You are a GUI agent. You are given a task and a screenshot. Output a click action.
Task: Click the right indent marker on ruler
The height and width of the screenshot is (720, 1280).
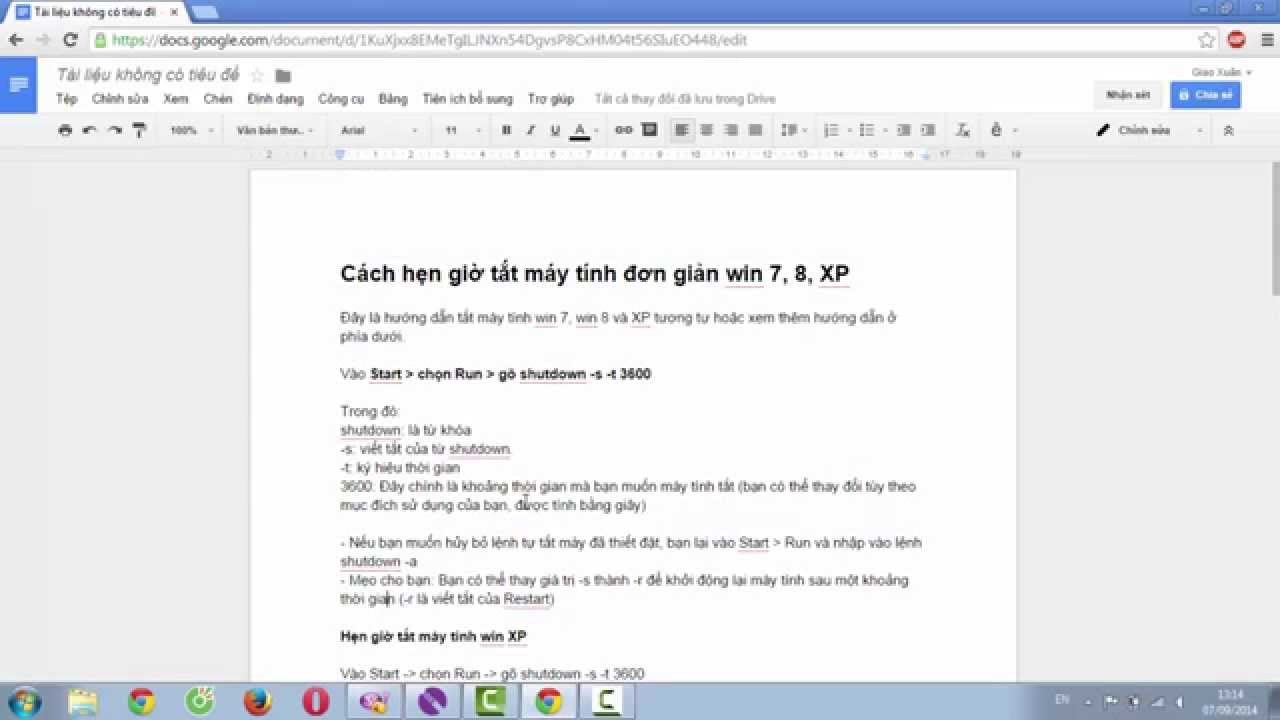925,155
